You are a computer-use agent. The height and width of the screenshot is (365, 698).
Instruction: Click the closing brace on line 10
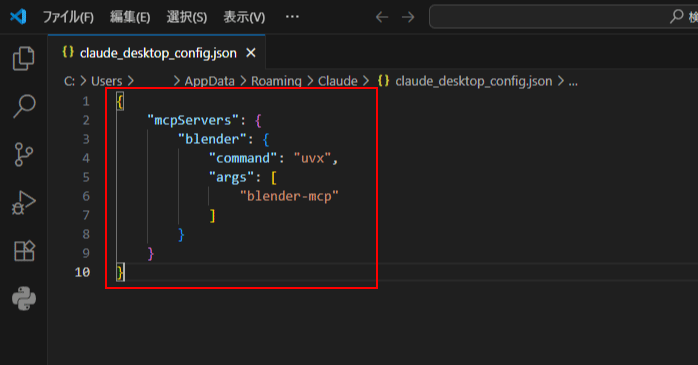pyautogui.click(x=120, y=272)
